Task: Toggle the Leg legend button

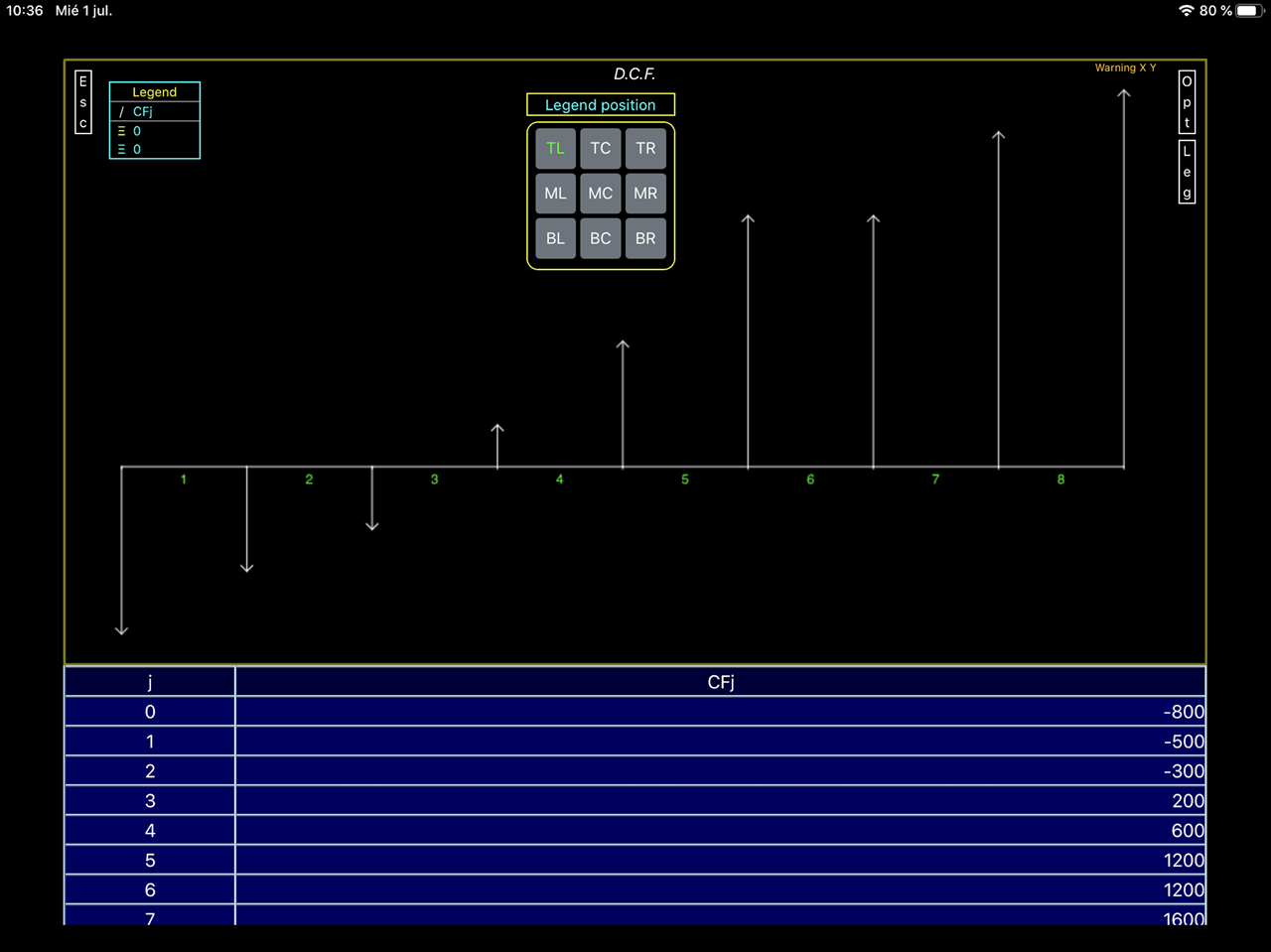Action: click(1187, 172)
